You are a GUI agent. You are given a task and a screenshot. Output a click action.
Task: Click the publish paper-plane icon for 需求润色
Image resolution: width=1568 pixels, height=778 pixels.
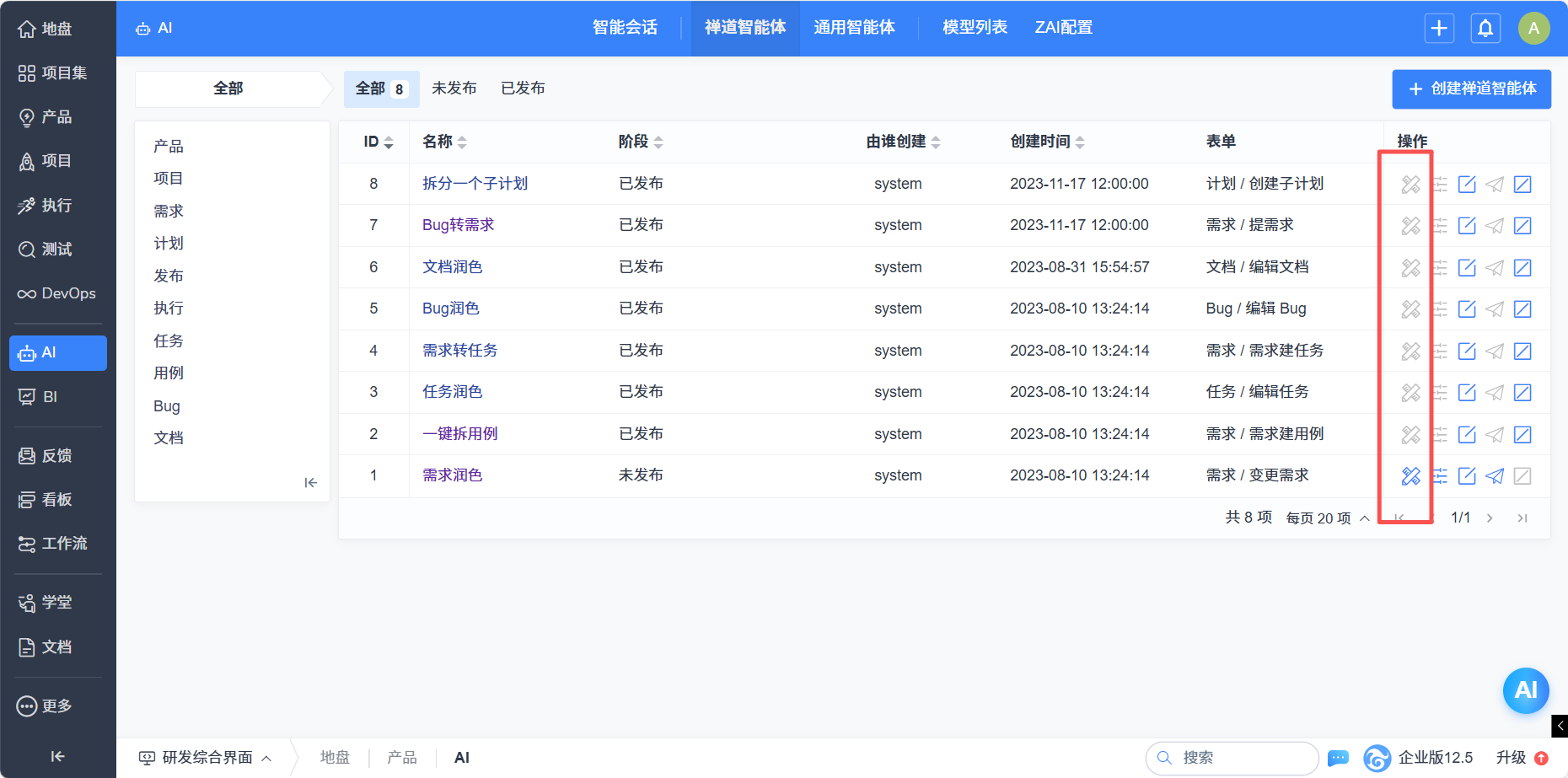tap(1495, 476)
